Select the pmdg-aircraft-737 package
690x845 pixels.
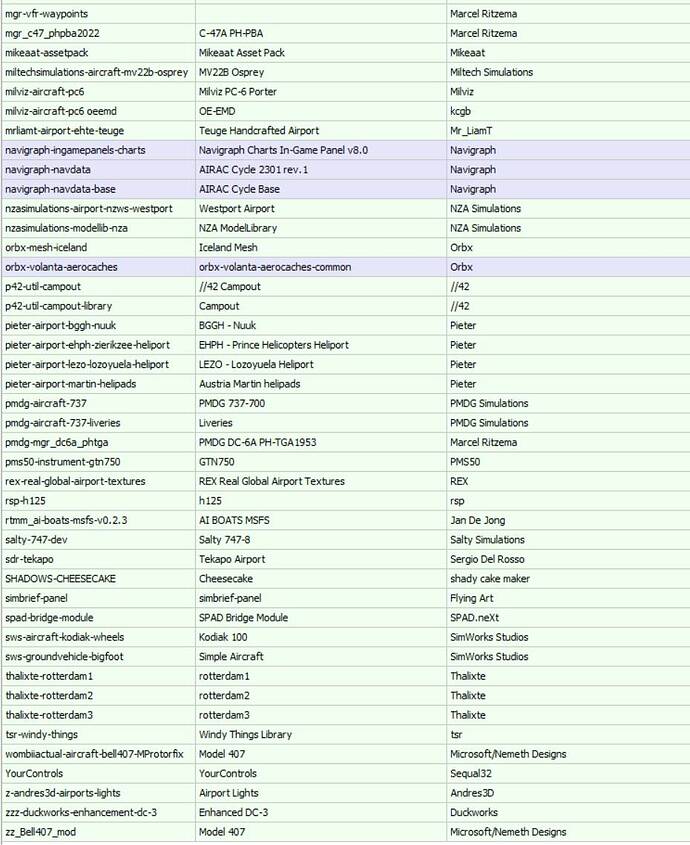tap(46, 404)
